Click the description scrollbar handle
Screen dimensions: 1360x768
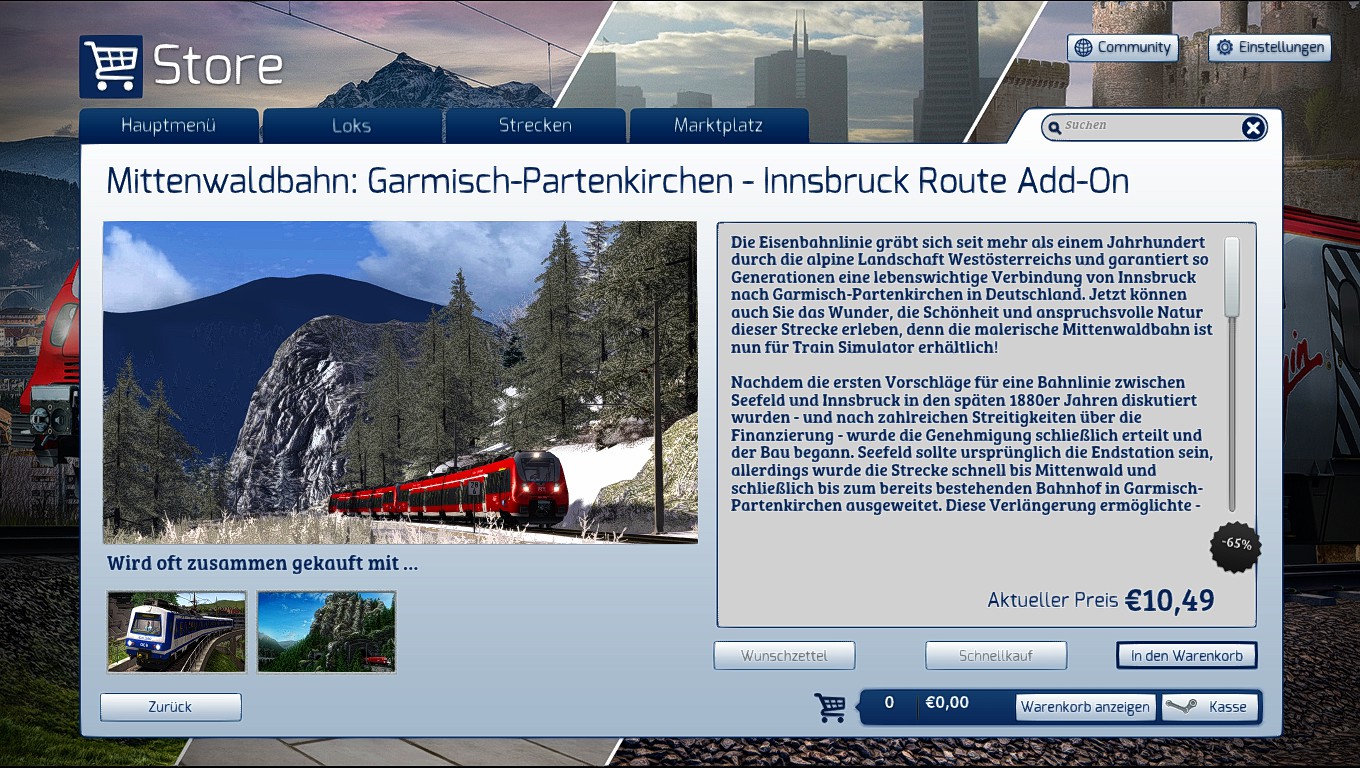(x=1232, y=277)
